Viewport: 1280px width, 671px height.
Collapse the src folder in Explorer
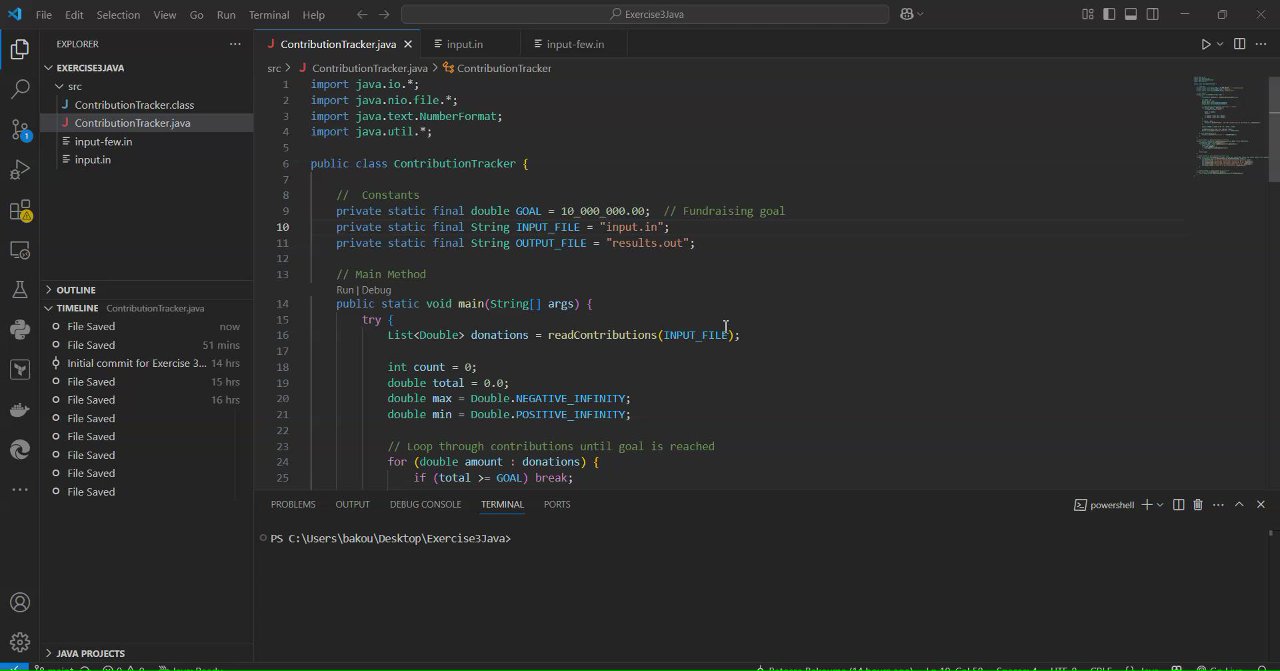point(74,87)
